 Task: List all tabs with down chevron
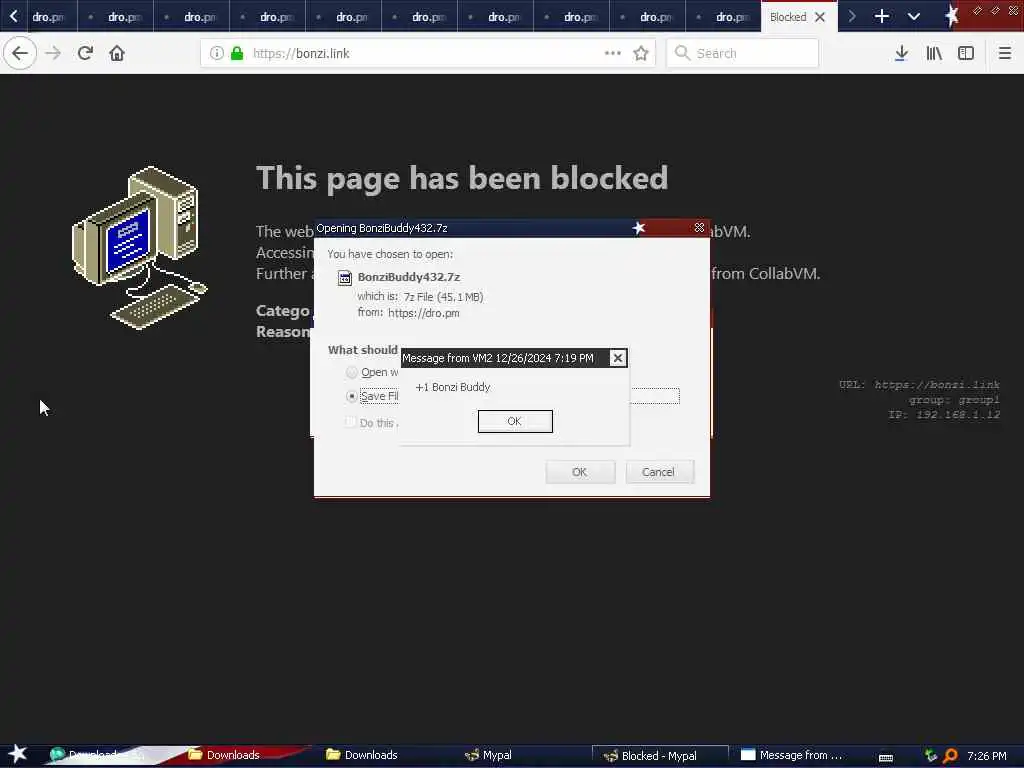(914, 16)
